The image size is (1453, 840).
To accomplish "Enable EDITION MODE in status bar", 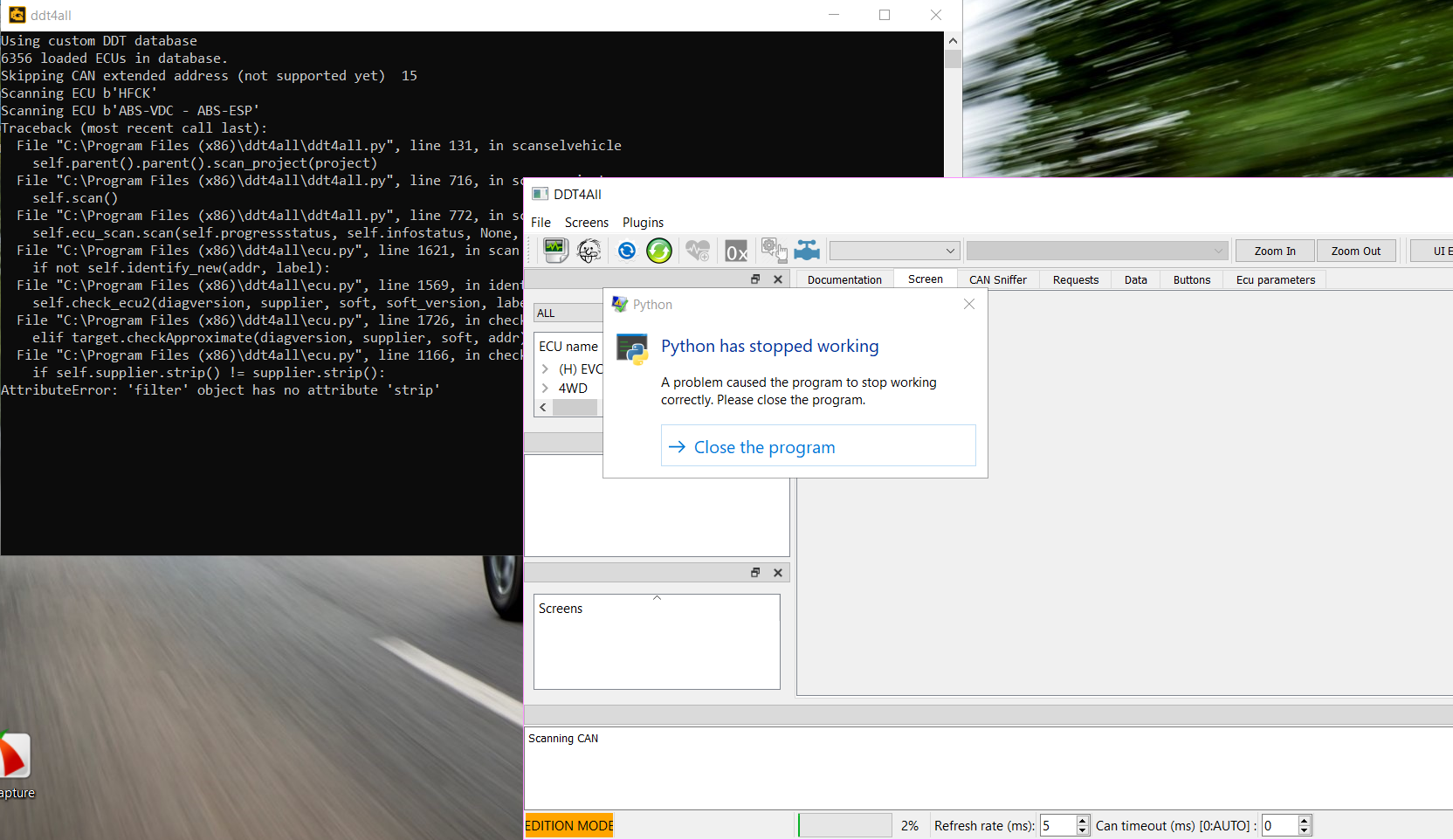I will click(x=568, y=825).
